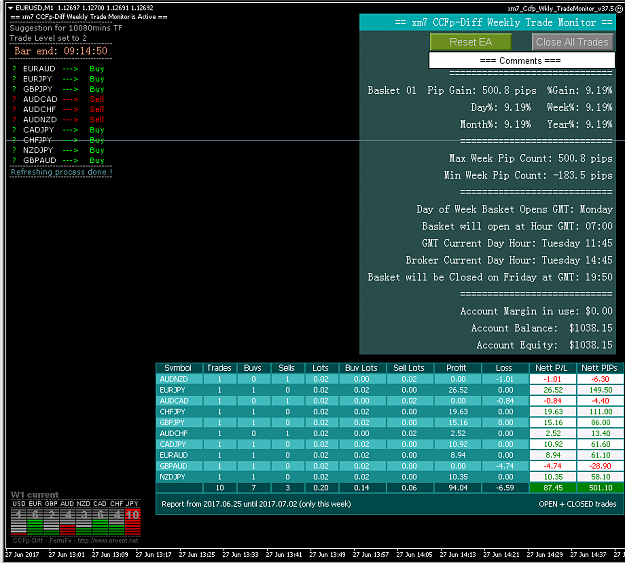Click the CAD currency strength bar
Viewport: 625px width, 563px height.
tap(100, 522)
